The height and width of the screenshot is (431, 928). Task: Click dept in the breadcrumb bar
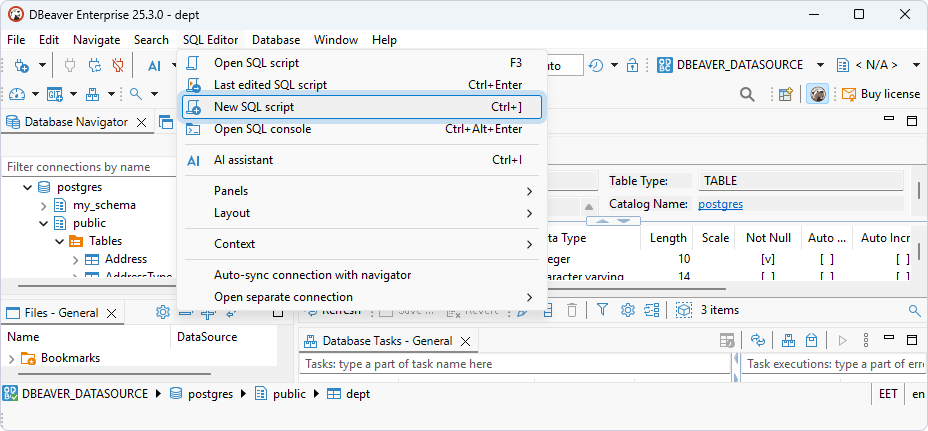tap(358, 394)
